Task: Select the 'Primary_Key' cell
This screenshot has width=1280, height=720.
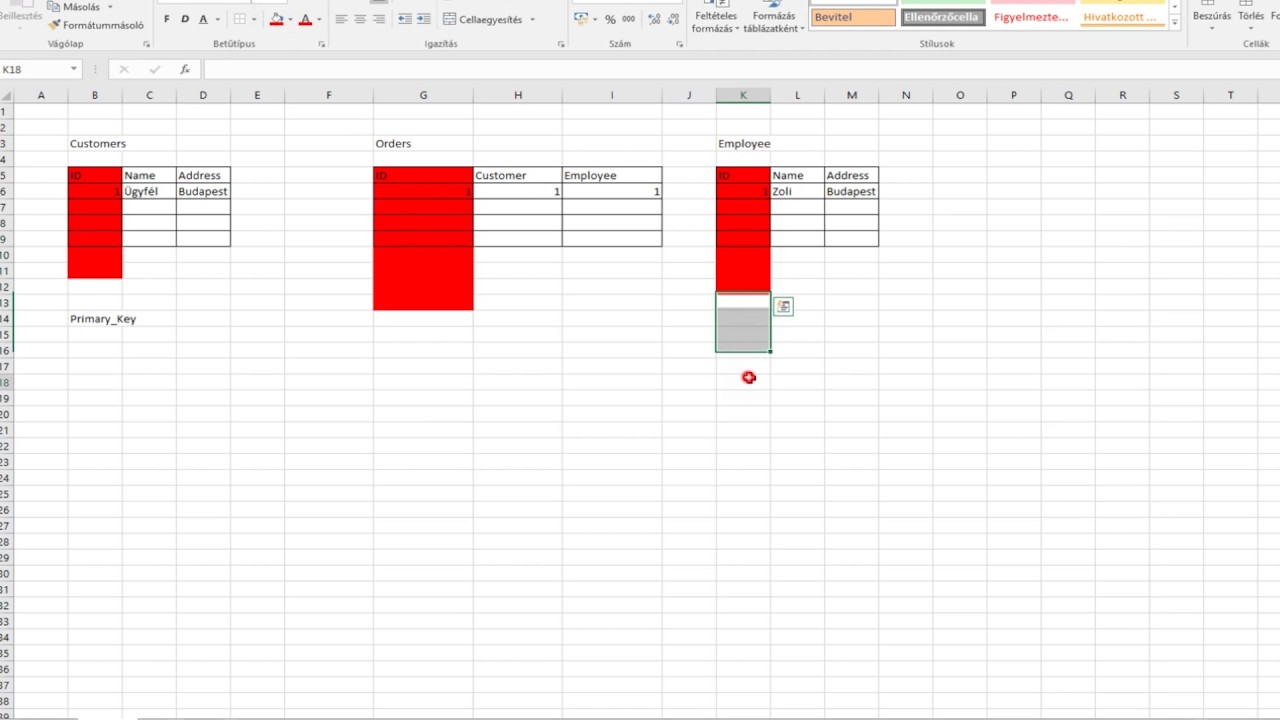Action: pyautogui.click(x=95, y=319)
